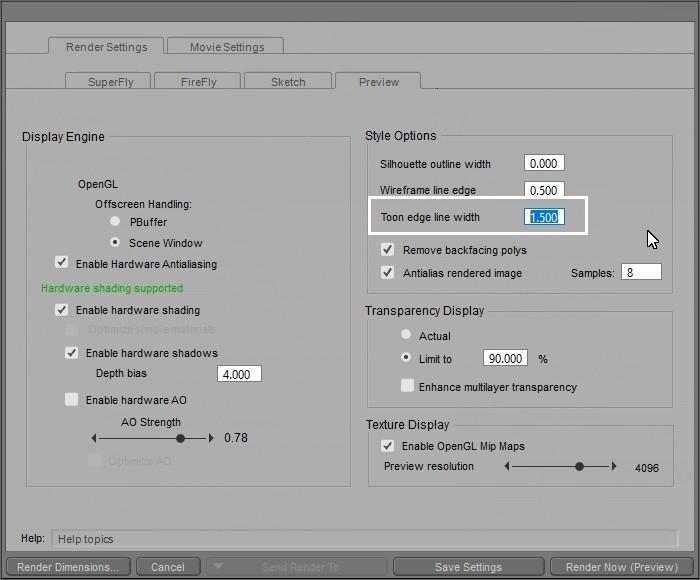
Task: Switch to the Movie Settings tab
Action: tap(223, 47)
